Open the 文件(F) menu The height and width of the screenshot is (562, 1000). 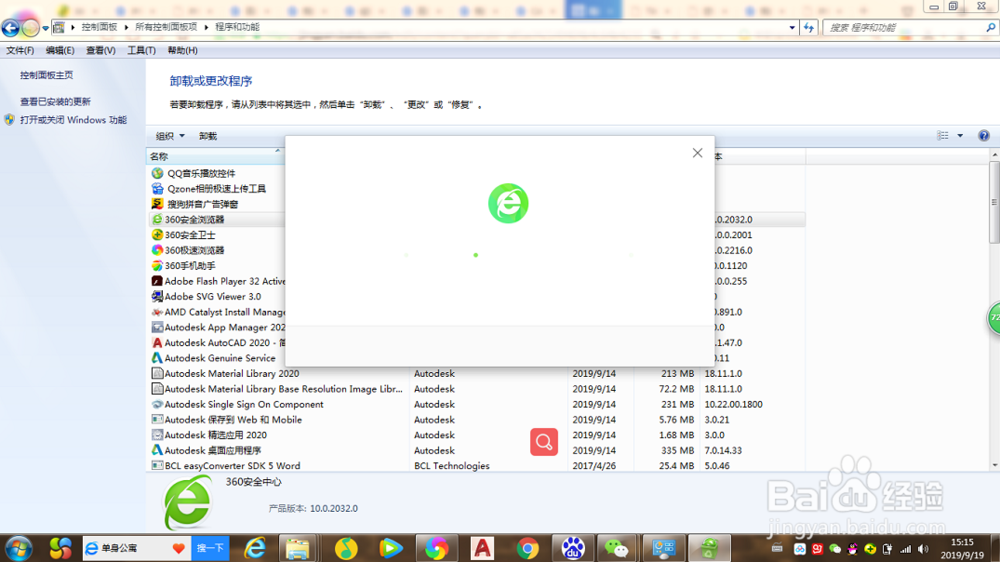(x=20, y=50)
